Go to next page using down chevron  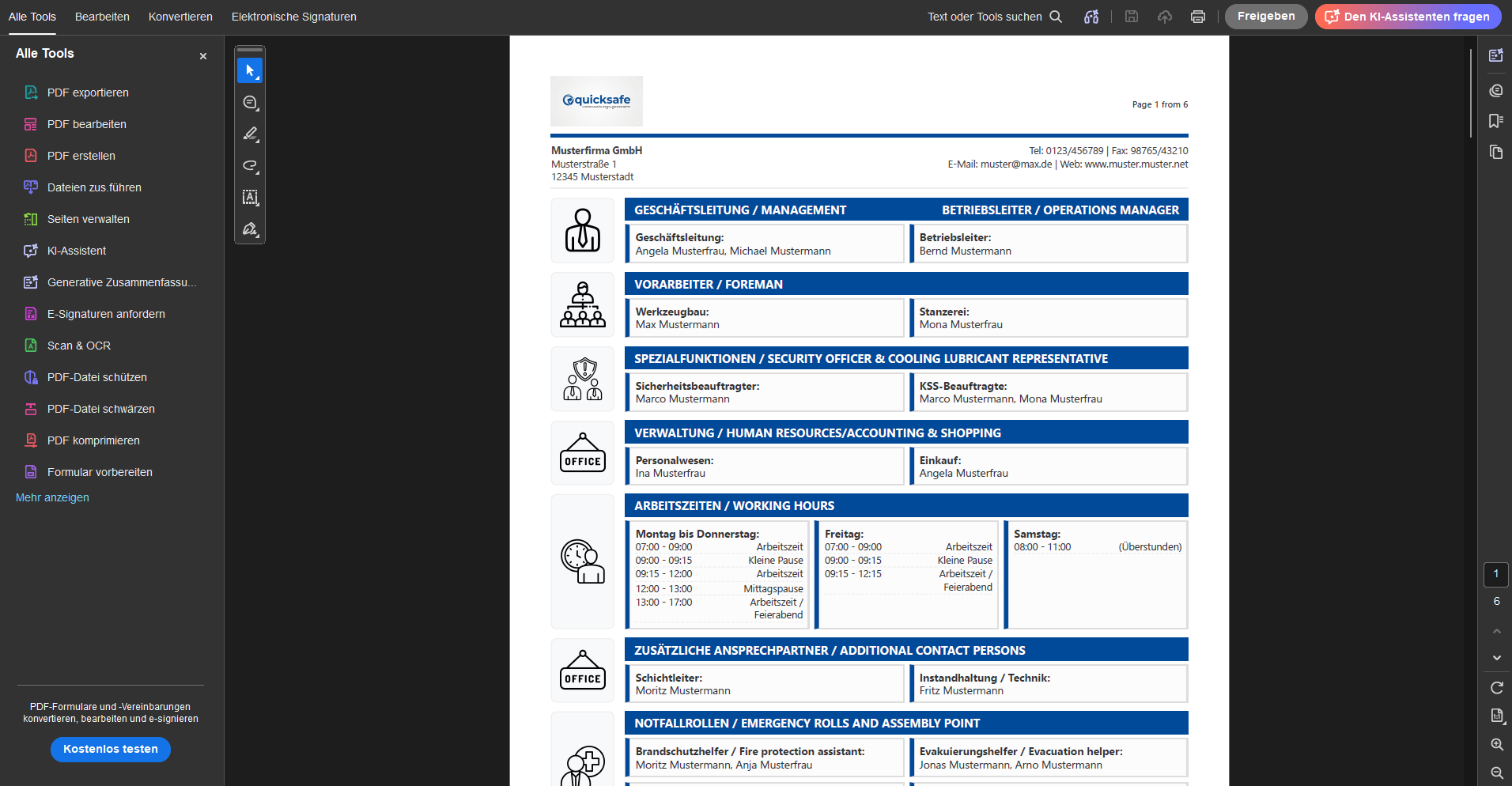pos(1496,658)
